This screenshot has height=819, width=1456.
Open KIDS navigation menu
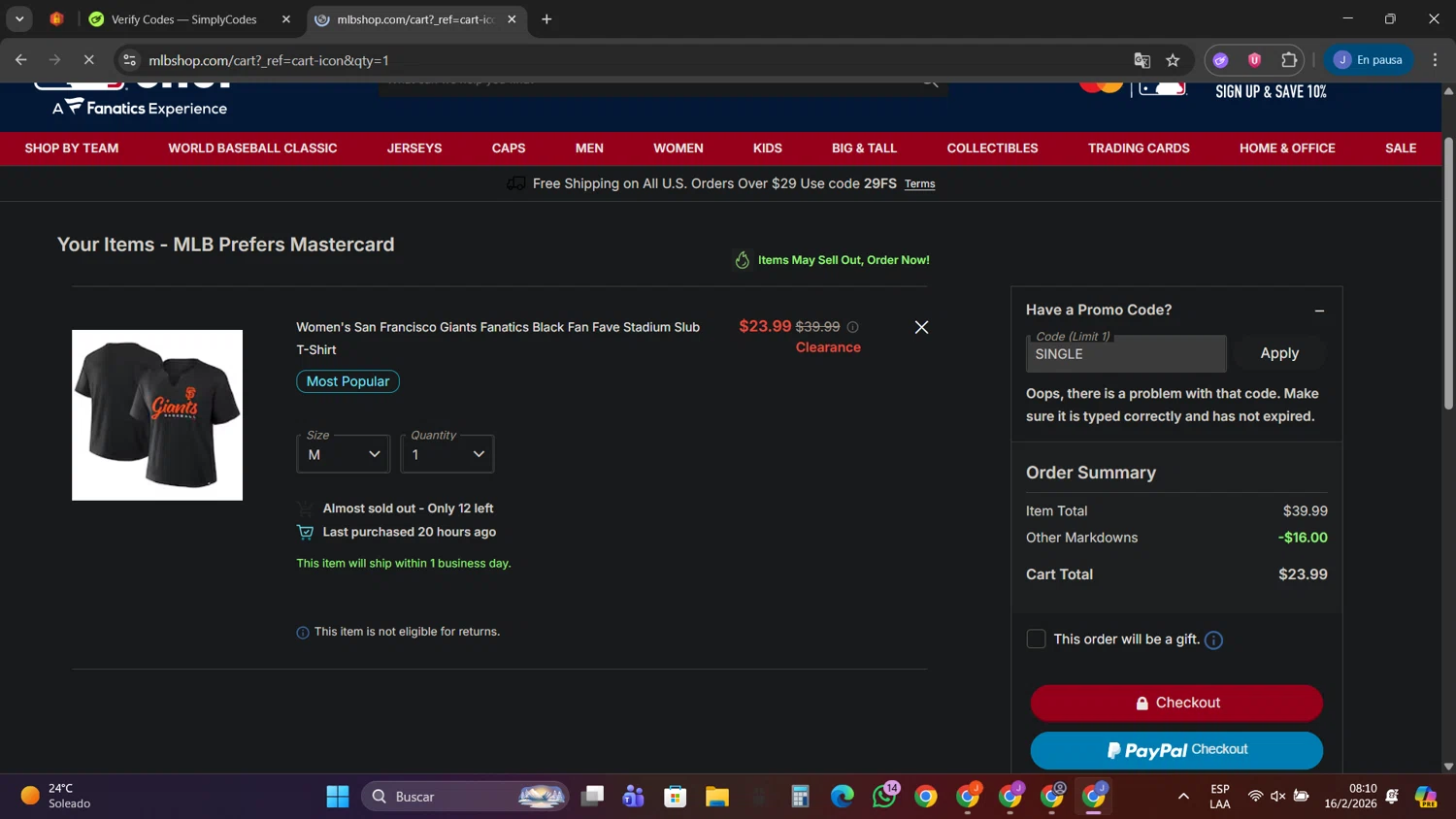pos(768,148)
